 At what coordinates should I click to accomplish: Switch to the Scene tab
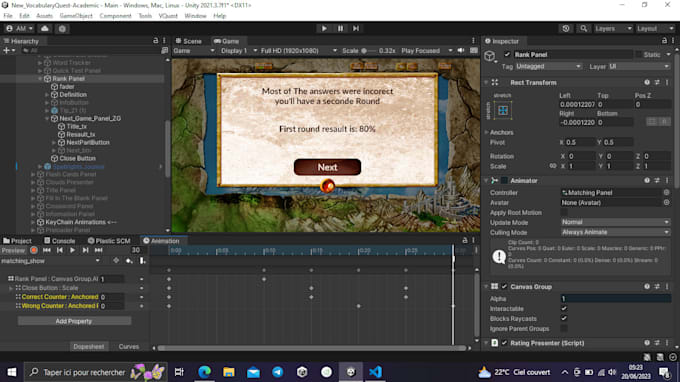coord(189,41)
